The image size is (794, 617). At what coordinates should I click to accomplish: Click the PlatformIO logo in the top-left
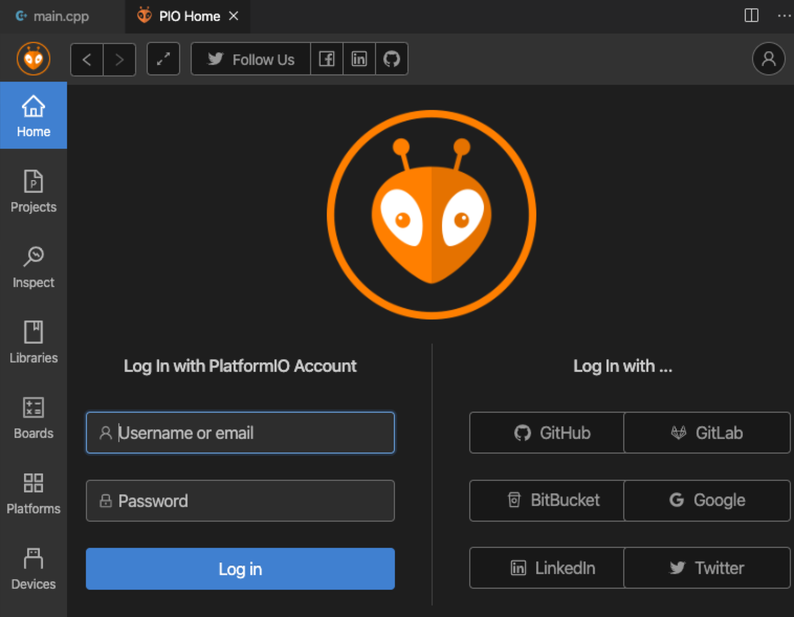tap(34, 59)
